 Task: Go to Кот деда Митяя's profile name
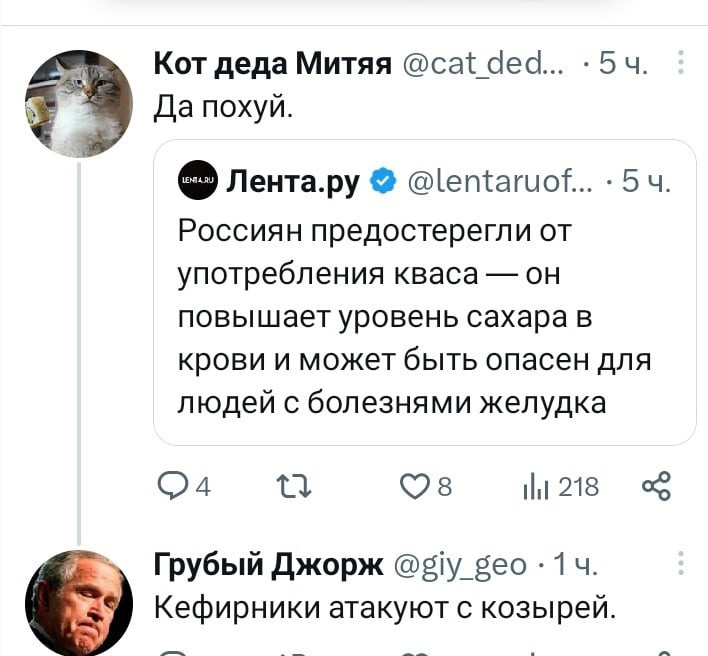(271, 66)
